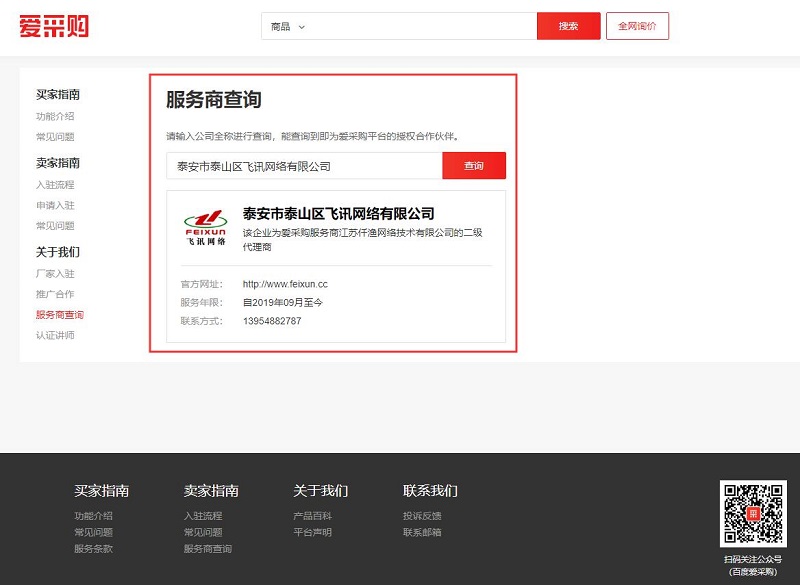
Task: Open footer 常见问题 under 买家指南
Action: (x=93, y=532)
